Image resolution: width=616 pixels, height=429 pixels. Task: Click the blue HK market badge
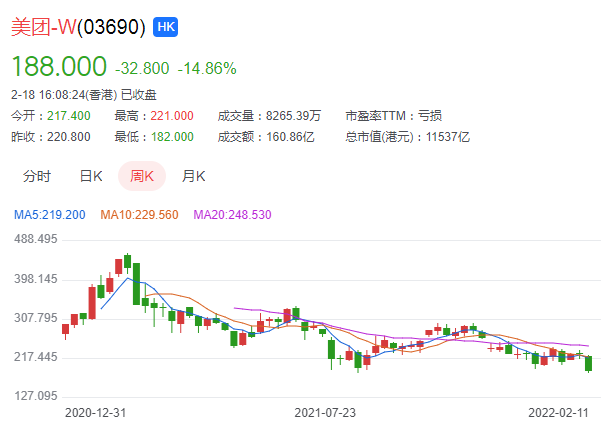165,27
